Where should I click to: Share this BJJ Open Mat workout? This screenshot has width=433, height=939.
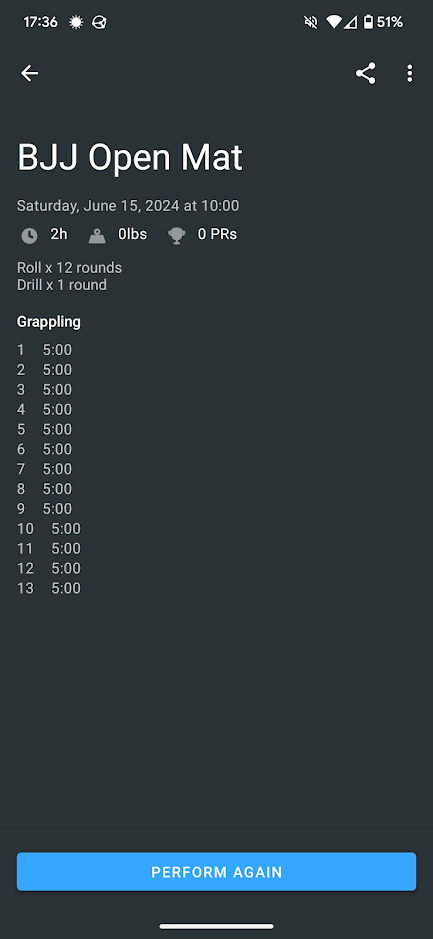[365, 73]
